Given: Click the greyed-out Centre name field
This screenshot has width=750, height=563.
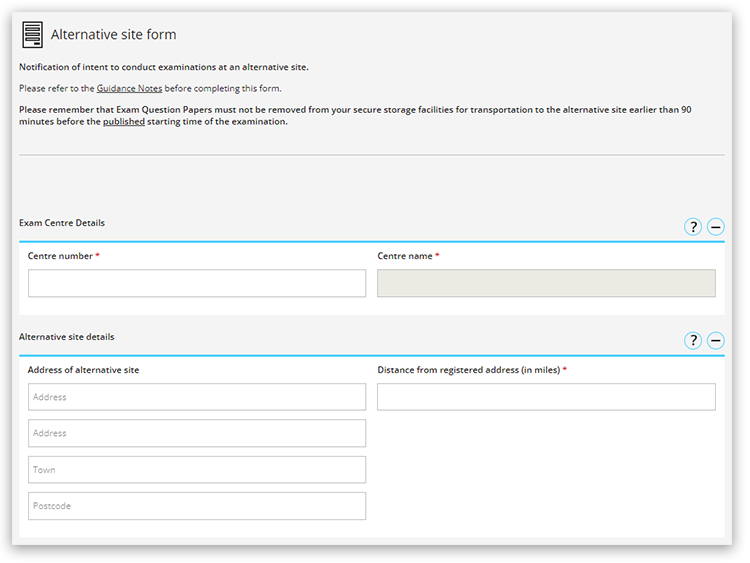Looking at the screenshot, I should point(546,283).
